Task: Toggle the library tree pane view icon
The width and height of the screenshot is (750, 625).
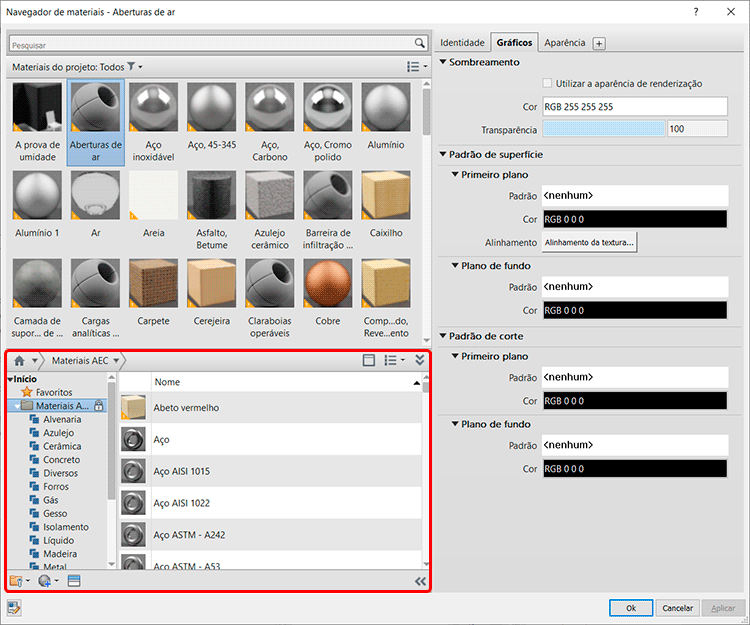Action: pyautogui.click(x=368, y=360)
